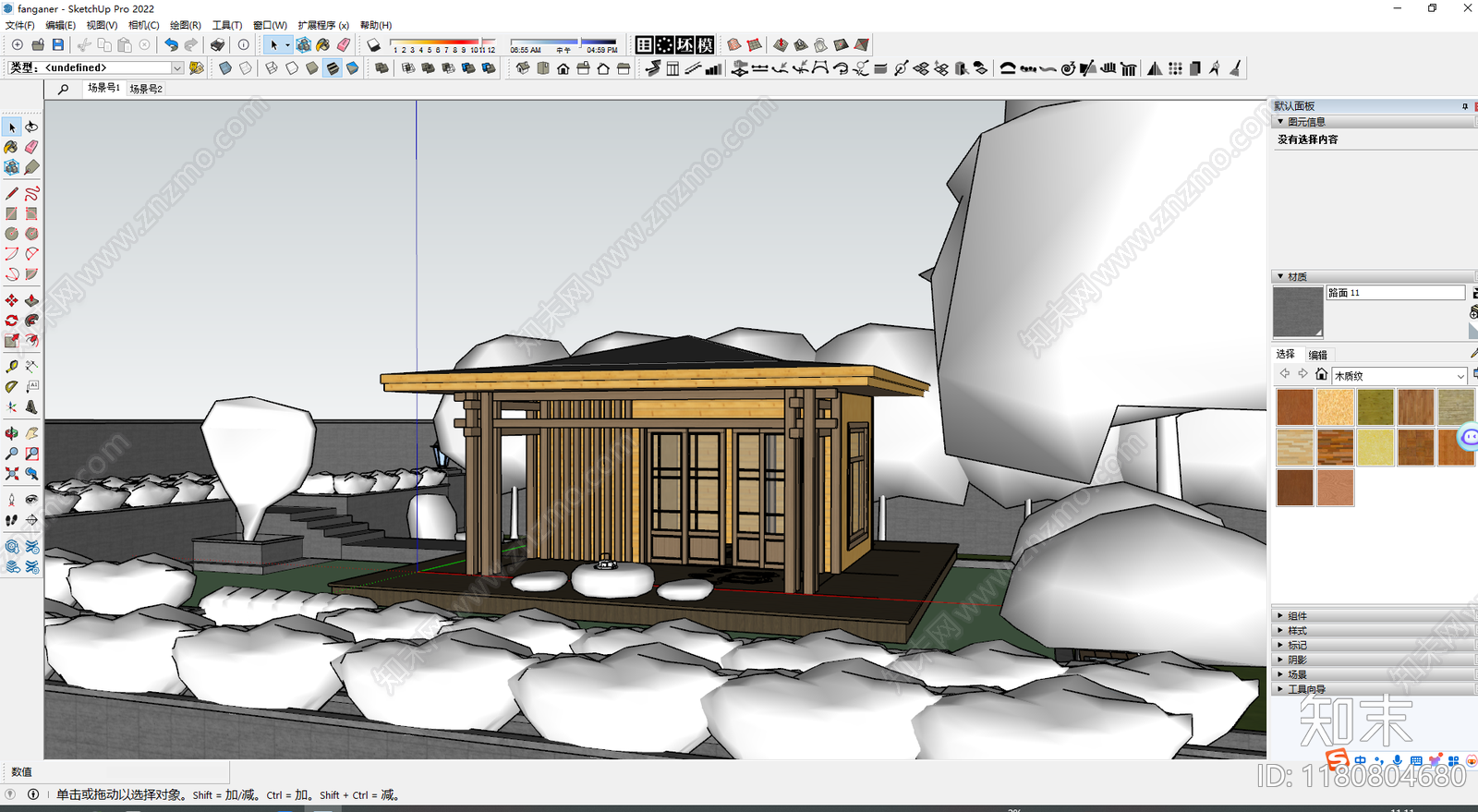The height and width of the screenshot is (812, 1478).
Task: Toggle Back Edges face style
Action: click(x=246, y=68)
